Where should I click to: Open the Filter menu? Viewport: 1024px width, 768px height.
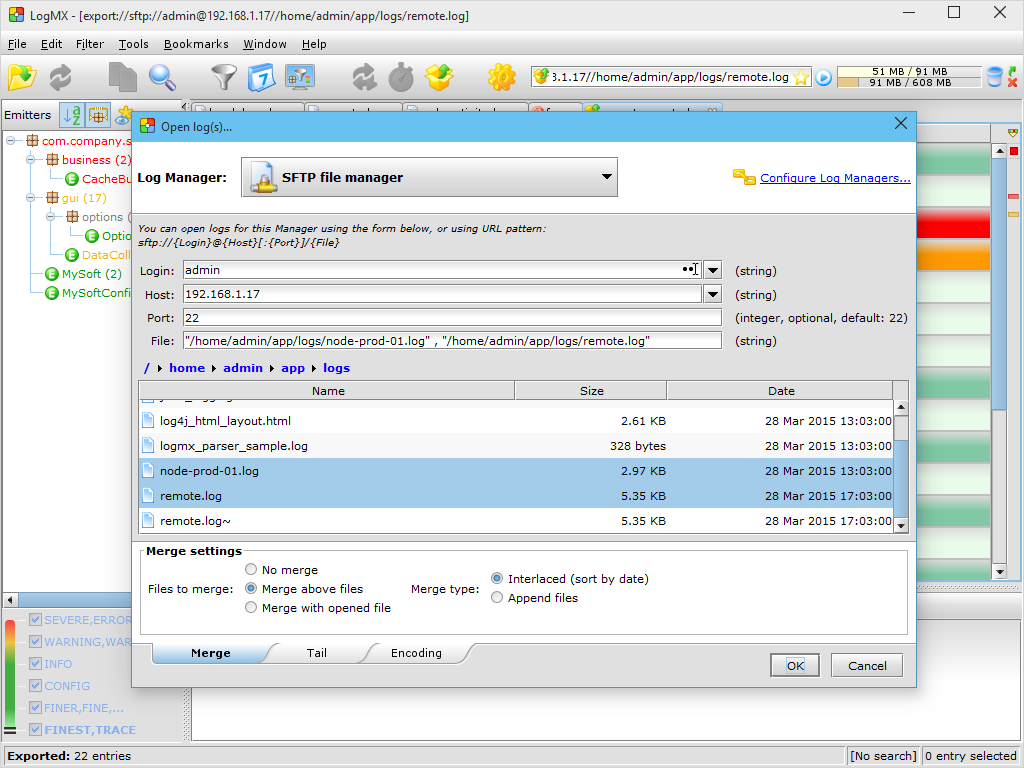coord(89,44)
